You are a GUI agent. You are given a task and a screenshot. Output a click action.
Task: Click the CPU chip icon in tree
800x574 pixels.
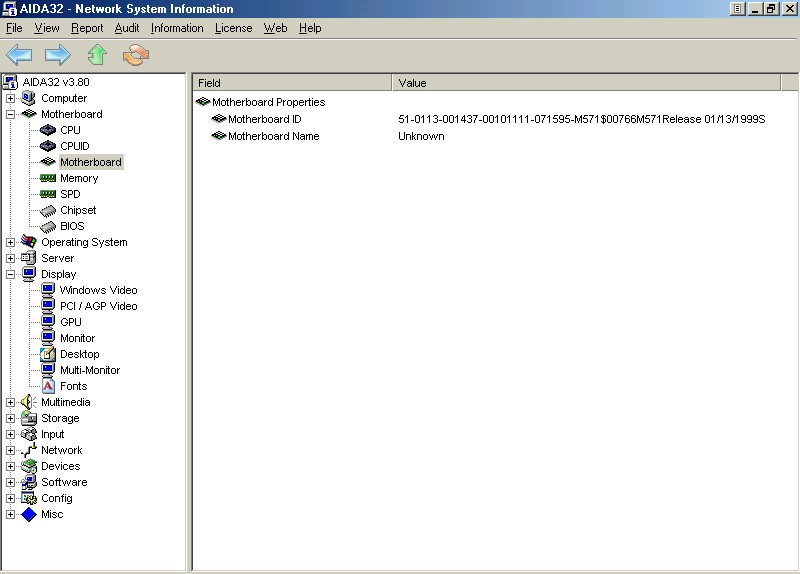[x=48, y=130]
